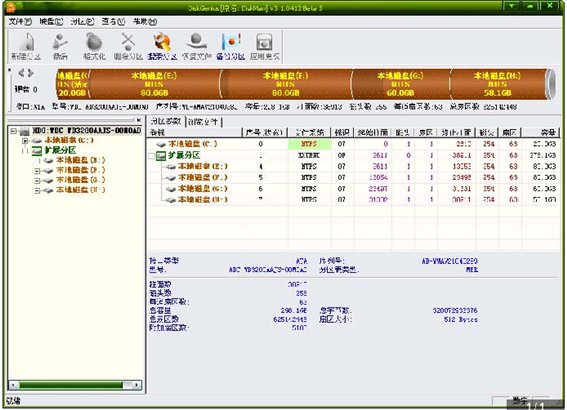Expand 本地磁盘(F:) node in tree

(x=37, y=171)
